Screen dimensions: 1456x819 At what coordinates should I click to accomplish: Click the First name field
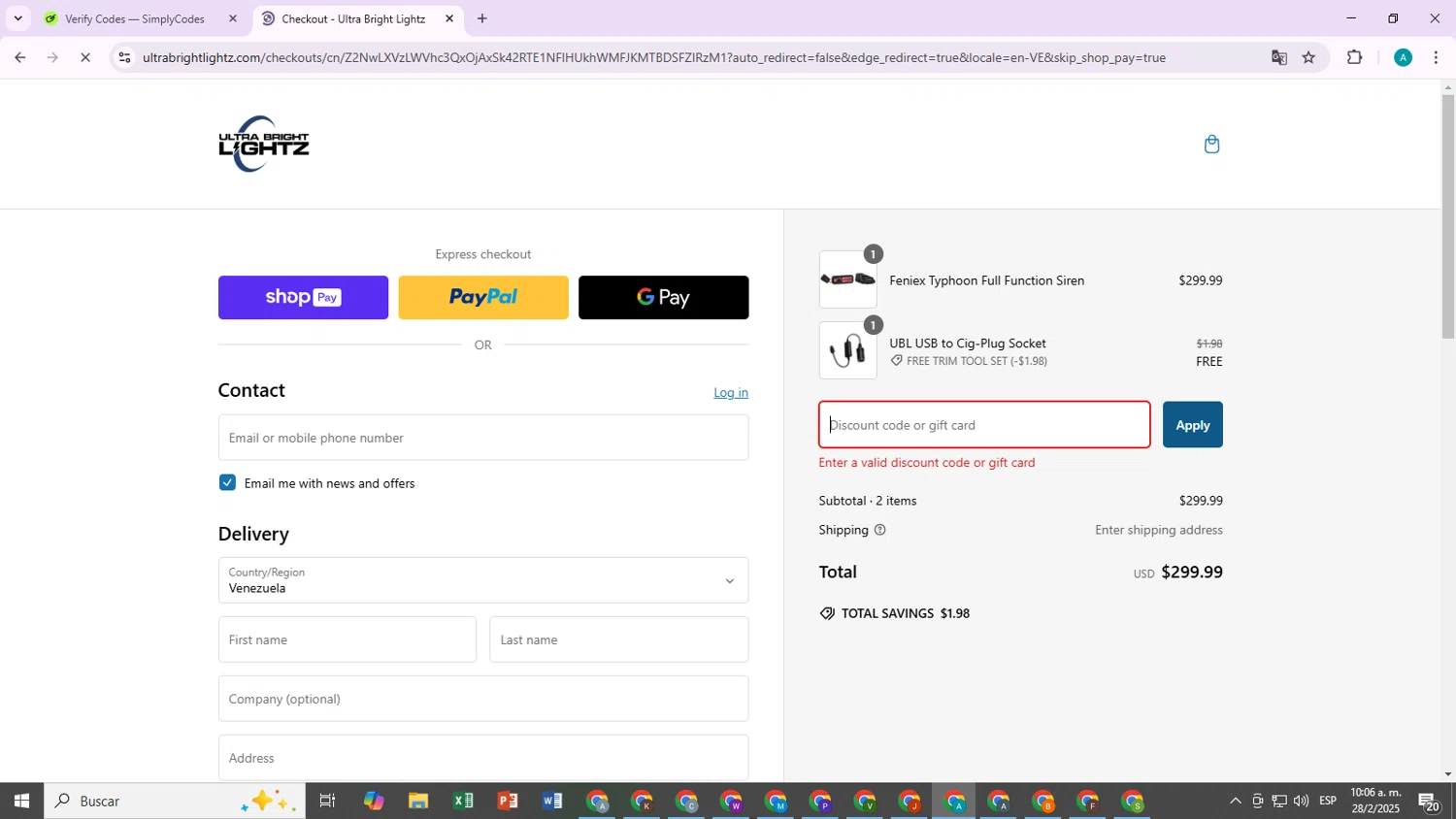pos(347,639)
